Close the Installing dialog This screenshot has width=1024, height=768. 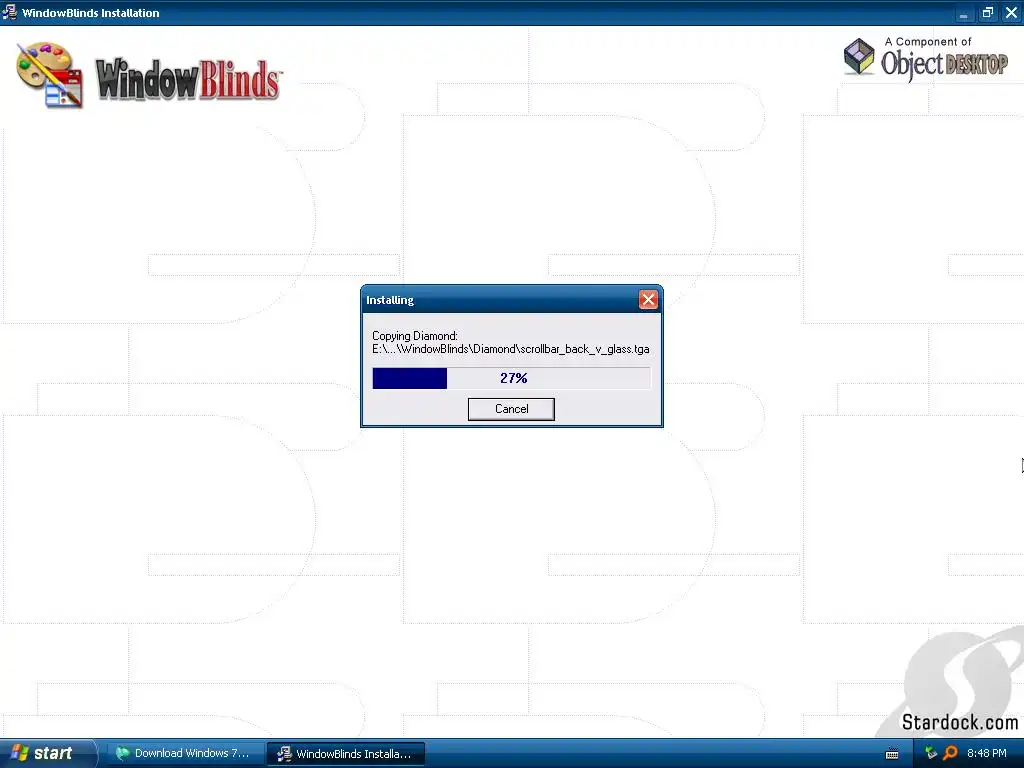point(648,300)
